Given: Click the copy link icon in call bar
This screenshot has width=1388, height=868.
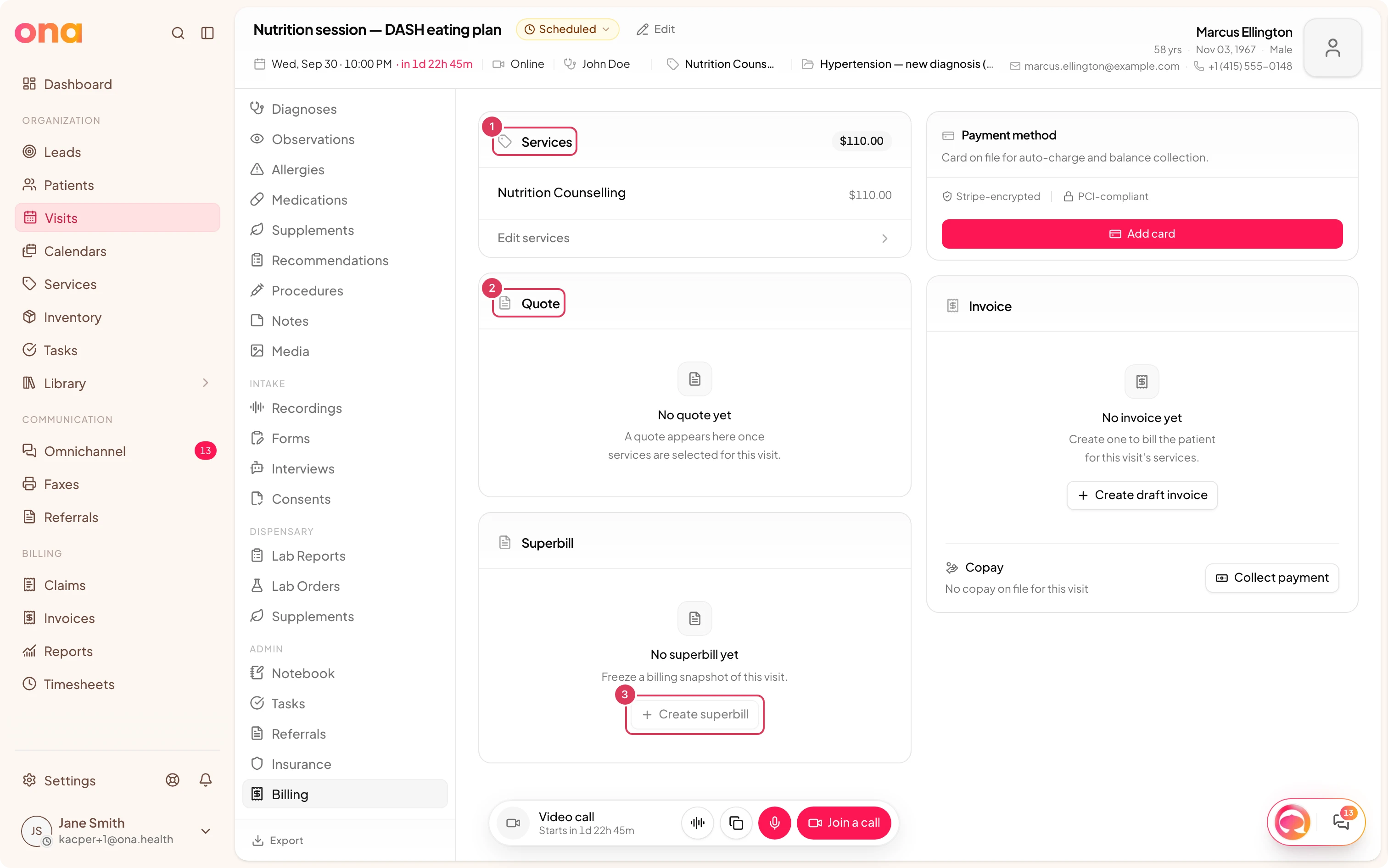Looking at the screenshot, I should pos(736,823).
